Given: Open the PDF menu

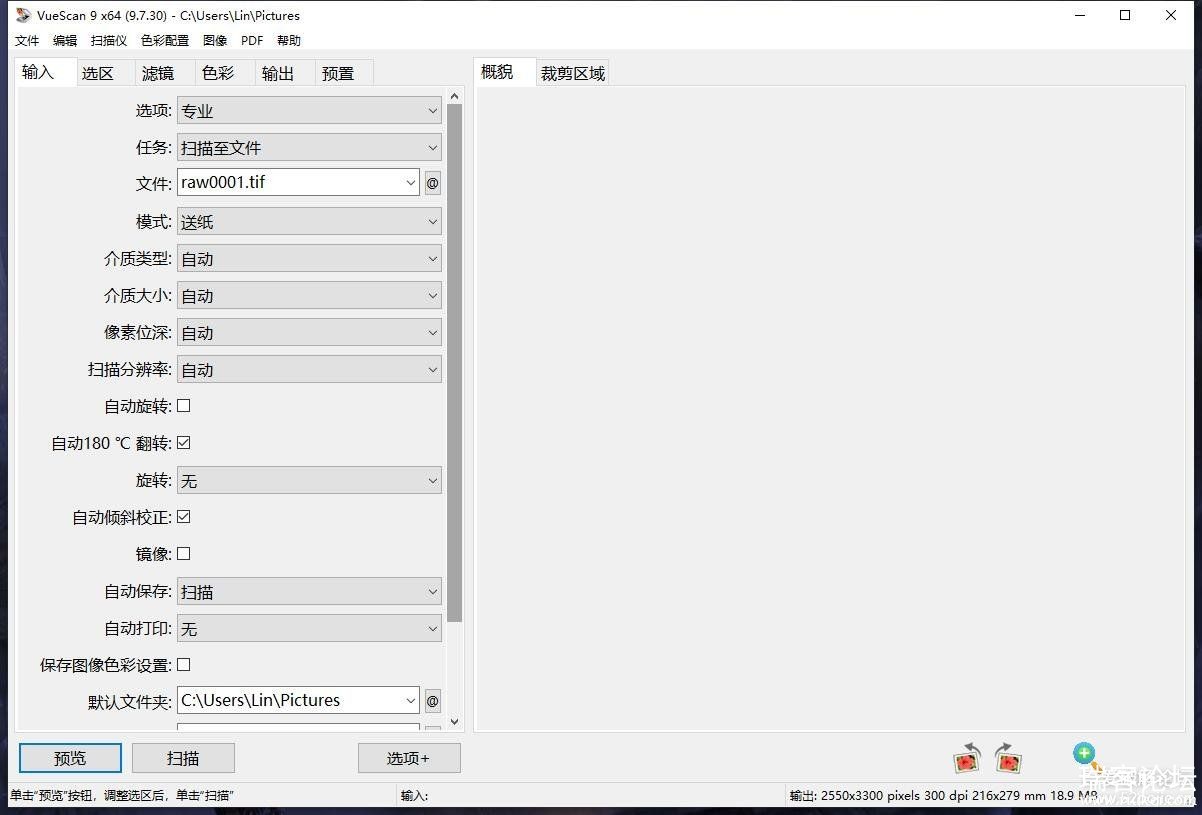Looking at the screenshot, I should point(252,41).
